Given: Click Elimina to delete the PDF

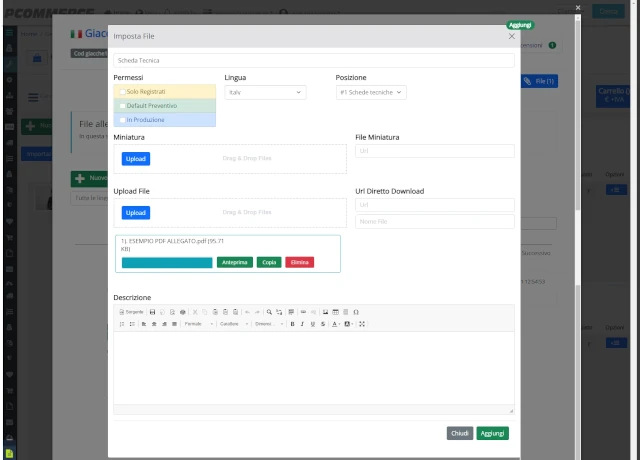Looking at the screenshot, I should tap(300, 262).
